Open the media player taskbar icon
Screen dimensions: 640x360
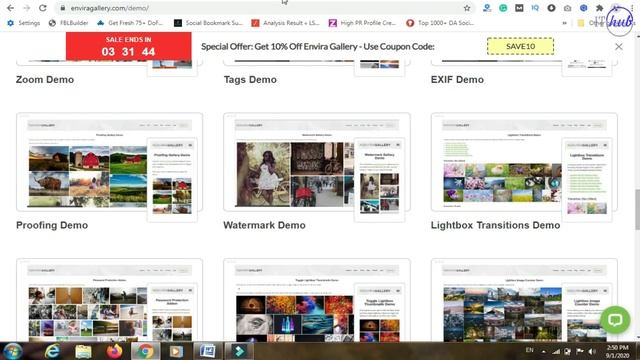click(176, 351)
